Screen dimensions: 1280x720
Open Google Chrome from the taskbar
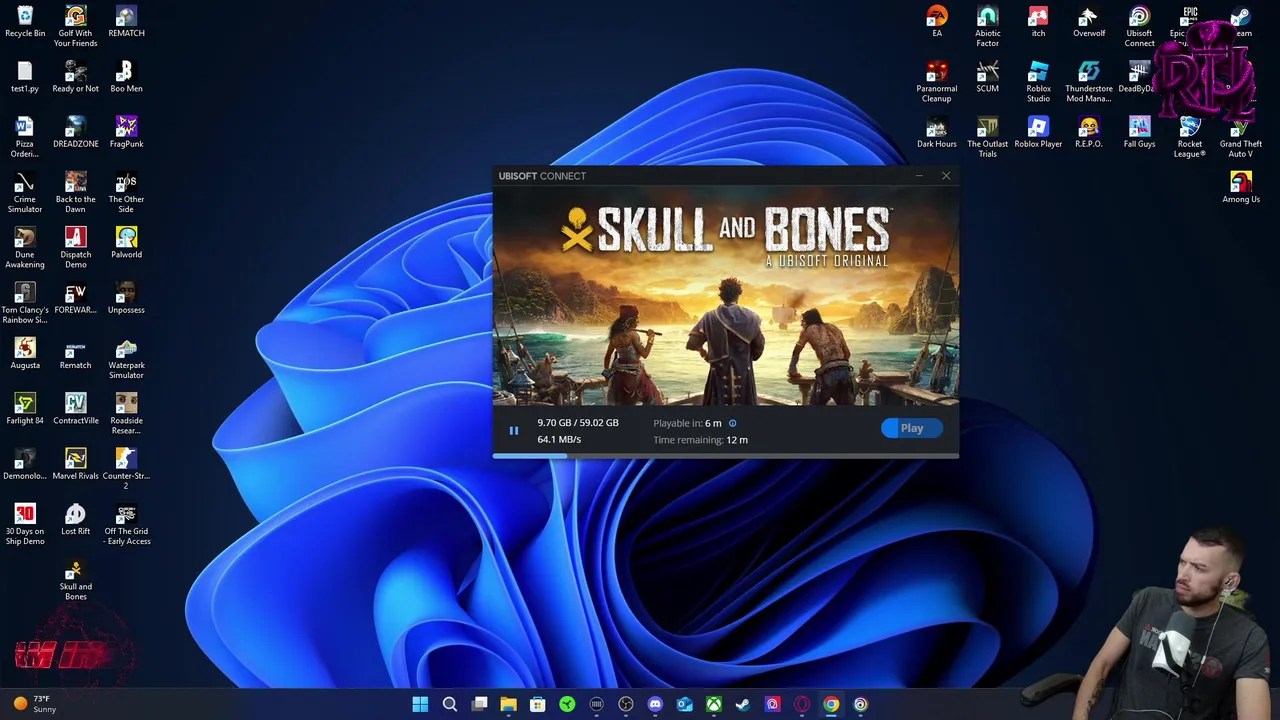[x=831, y=704]
